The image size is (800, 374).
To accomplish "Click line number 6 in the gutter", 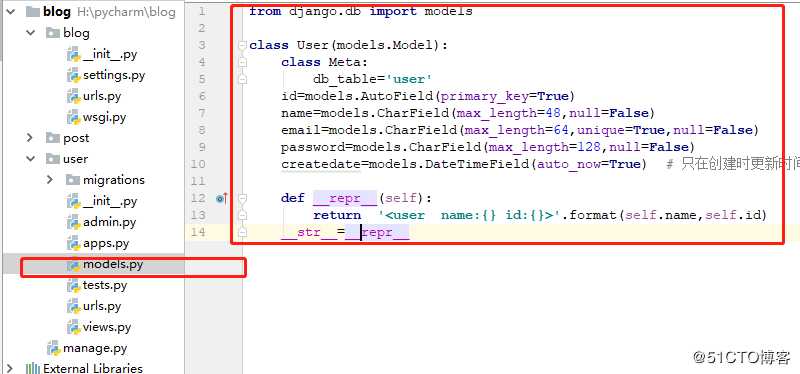I will [203, 96].
